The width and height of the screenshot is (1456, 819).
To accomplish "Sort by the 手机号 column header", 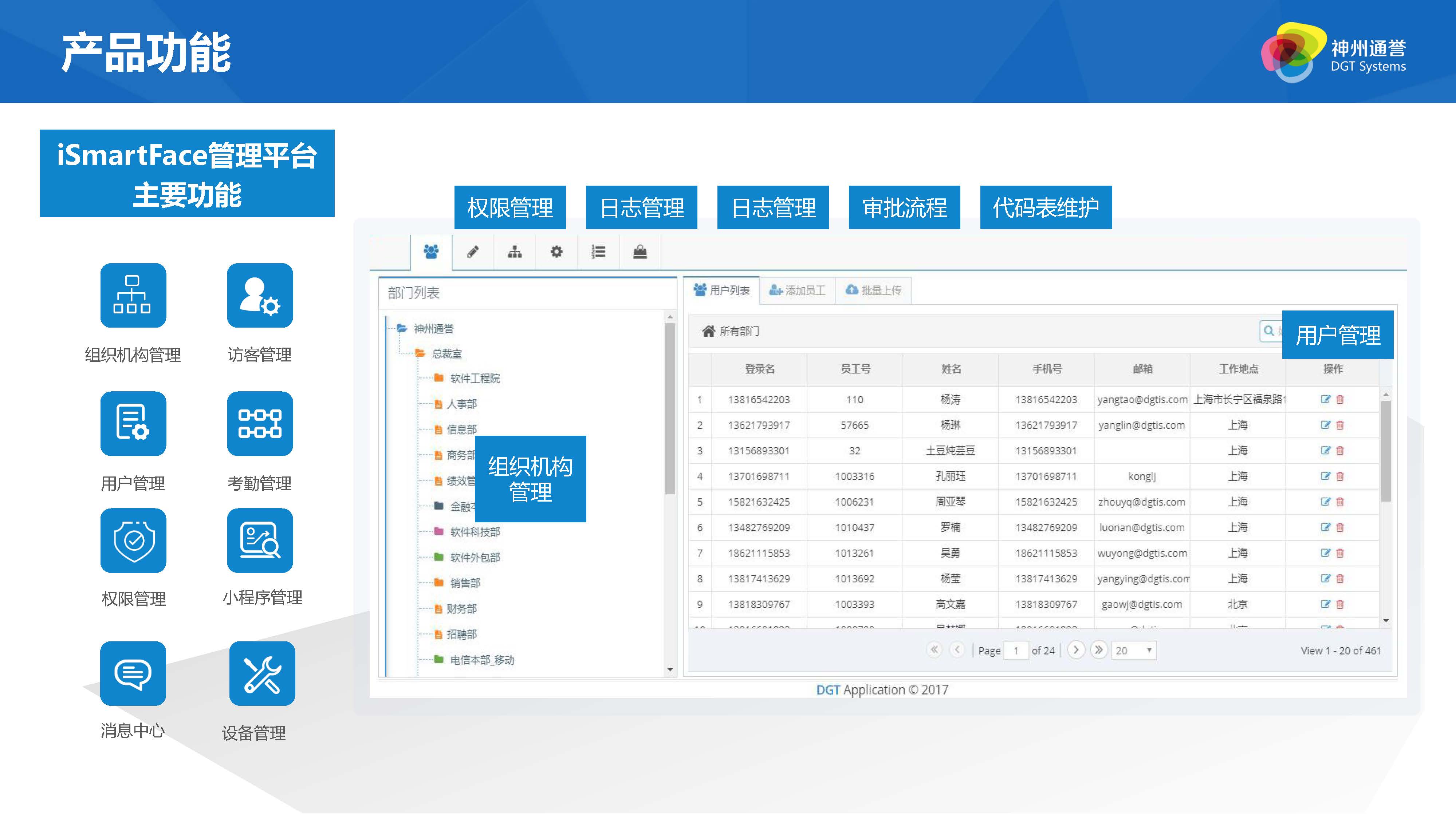I will [x=1046, y=369].
